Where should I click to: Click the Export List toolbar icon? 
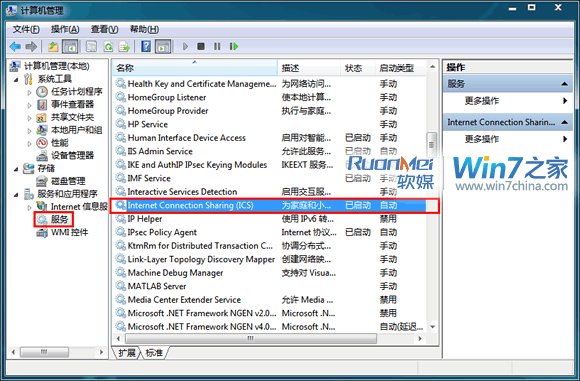tap(124, 47)
